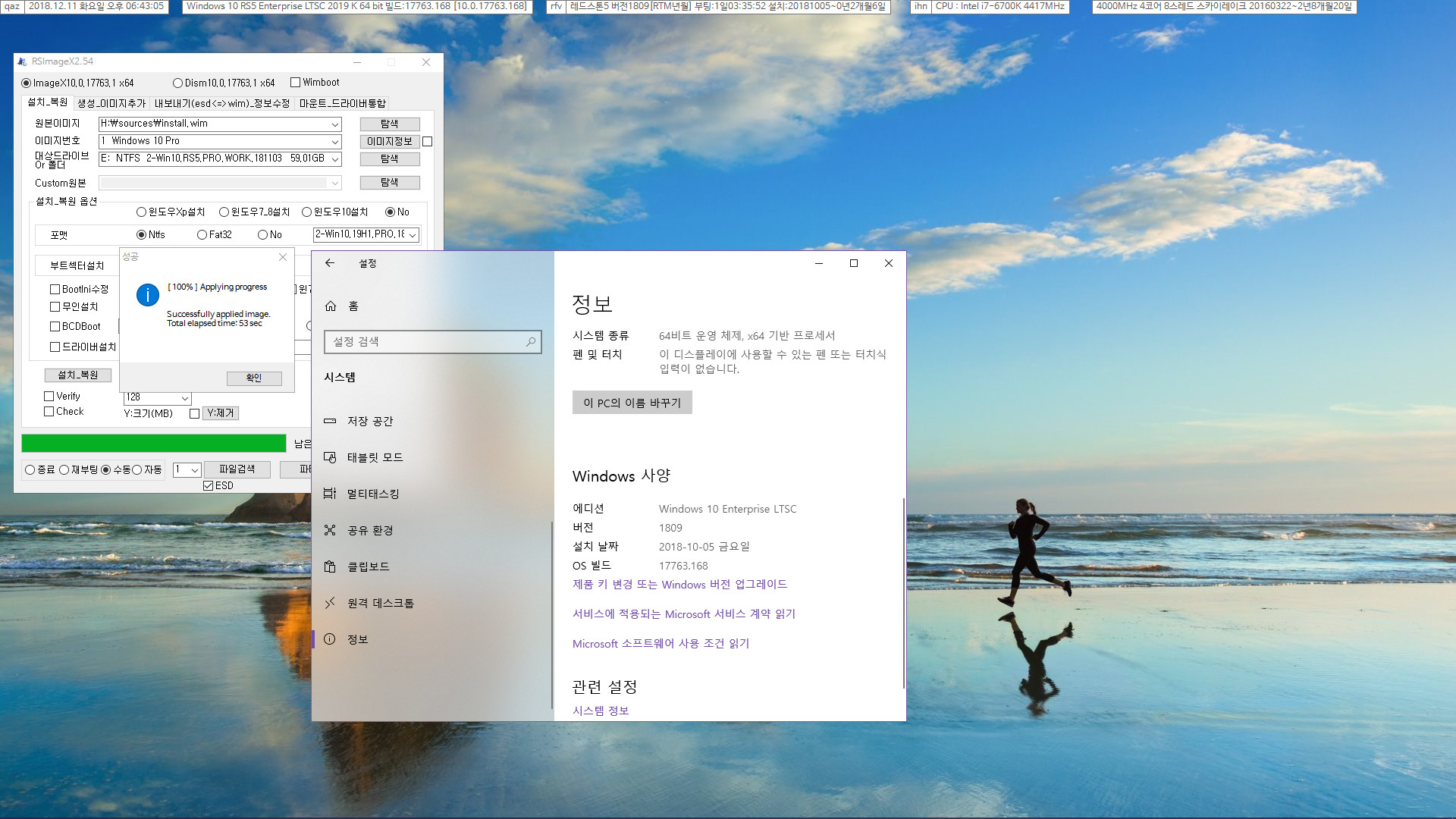Expand the 원본이미지 source path dropdown
1456x819 pixels.
(x=334, y=124)
